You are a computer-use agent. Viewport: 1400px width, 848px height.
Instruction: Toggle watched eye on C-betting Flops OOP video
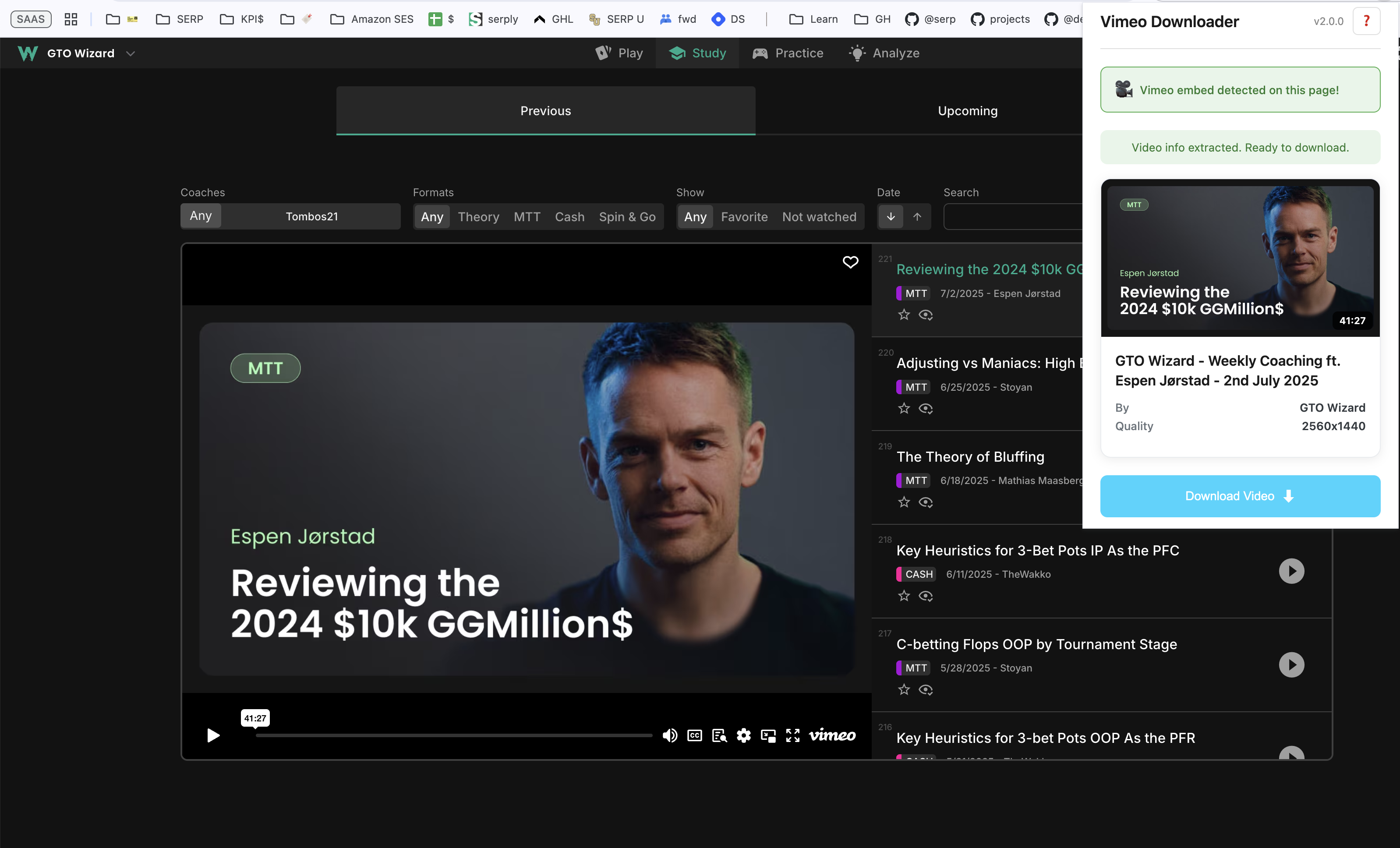pos(926,689)
